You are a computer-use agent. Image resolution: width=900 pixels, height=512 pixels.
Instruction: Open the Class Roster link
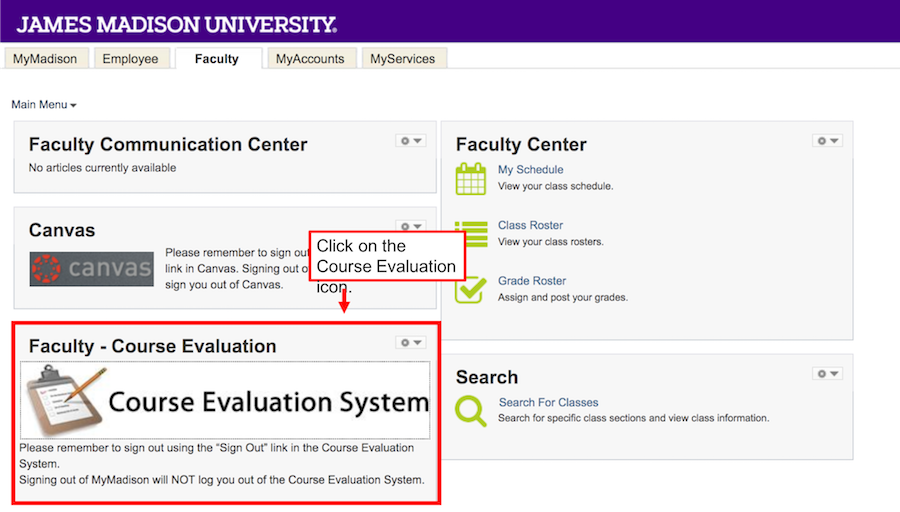tap(531, 225)
